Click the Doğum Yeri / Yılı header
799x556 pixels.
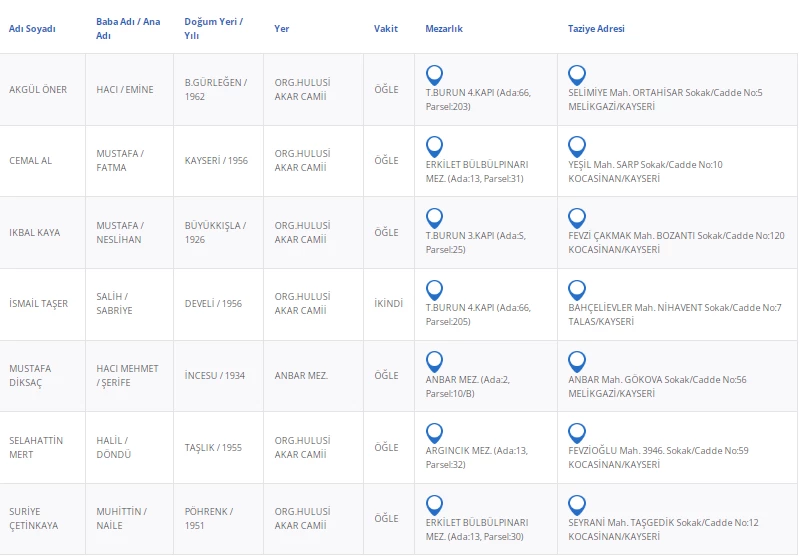[213, 28]
